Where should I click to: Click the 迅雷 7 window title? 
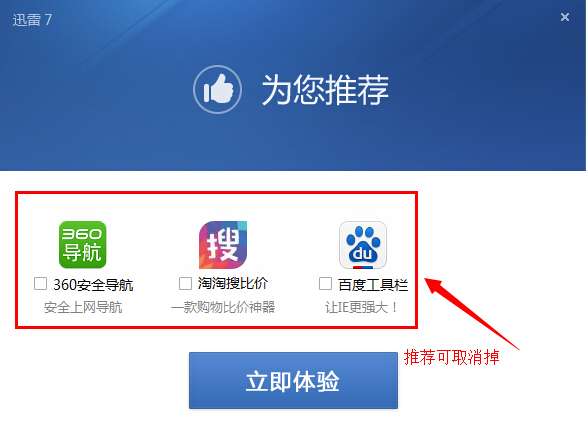[x=32, y=19]
